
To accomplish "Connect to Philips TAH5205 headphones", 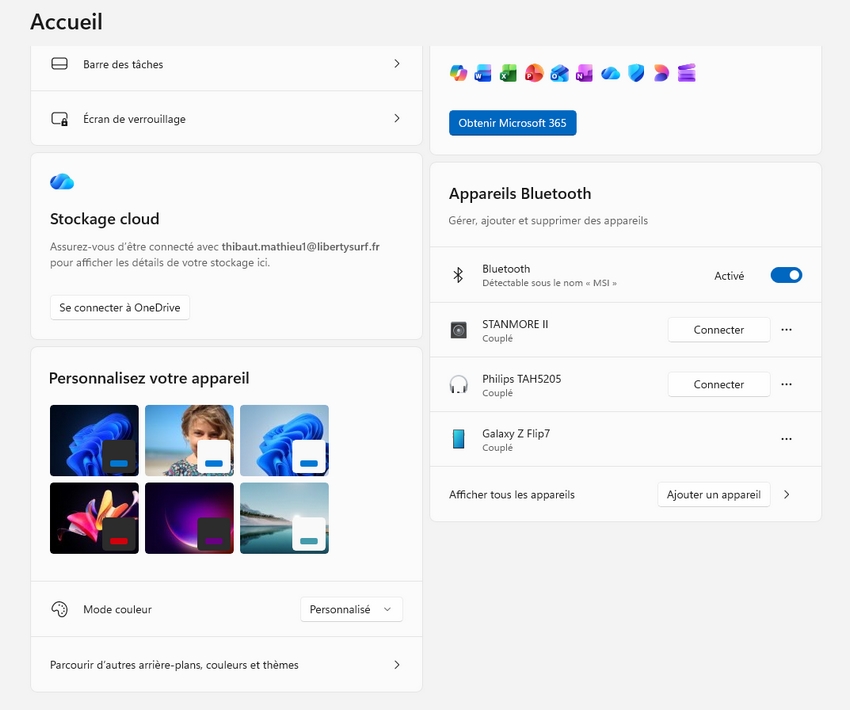I will [x=718, y=384].
